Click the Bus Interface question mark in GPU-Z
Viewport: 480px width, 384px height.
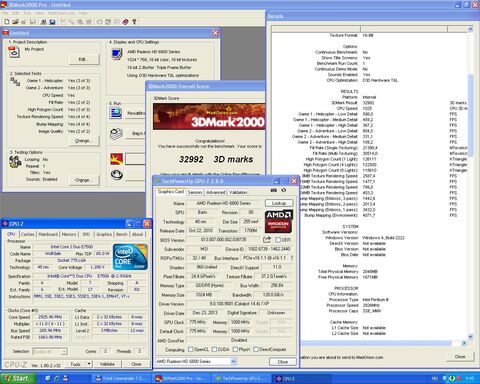[292, 258]
